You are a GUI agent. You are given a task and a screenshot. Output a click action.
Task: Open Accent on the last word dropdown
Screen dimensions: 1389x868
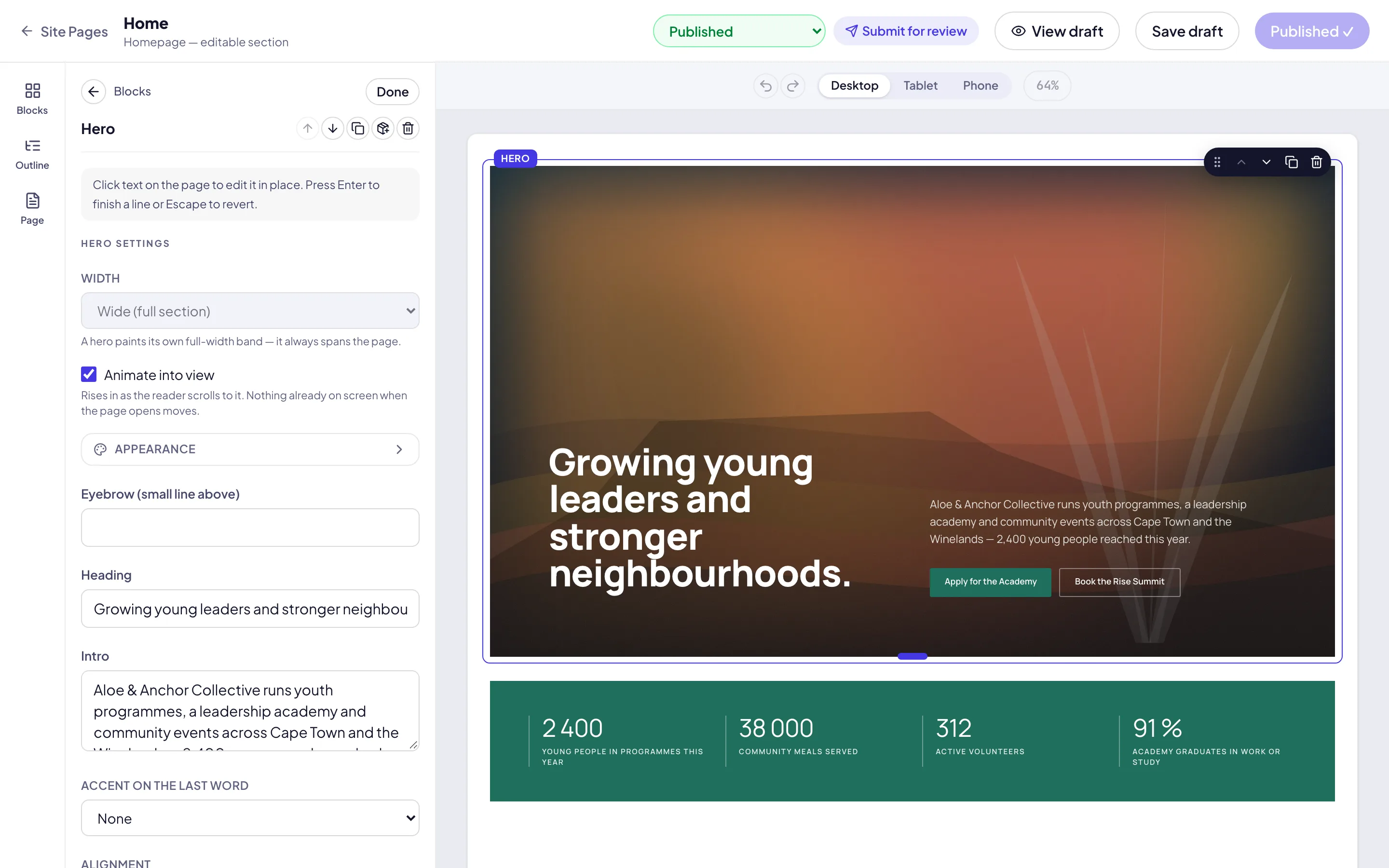pos(250,818)
